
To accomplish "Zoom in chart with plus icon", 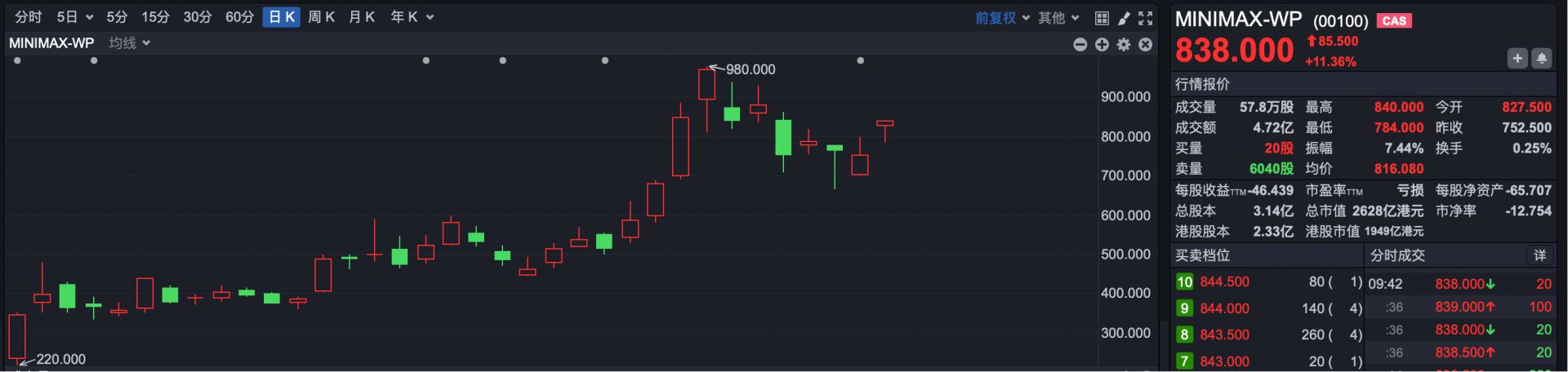I will pyautogui.click(x=1102, y=45).
